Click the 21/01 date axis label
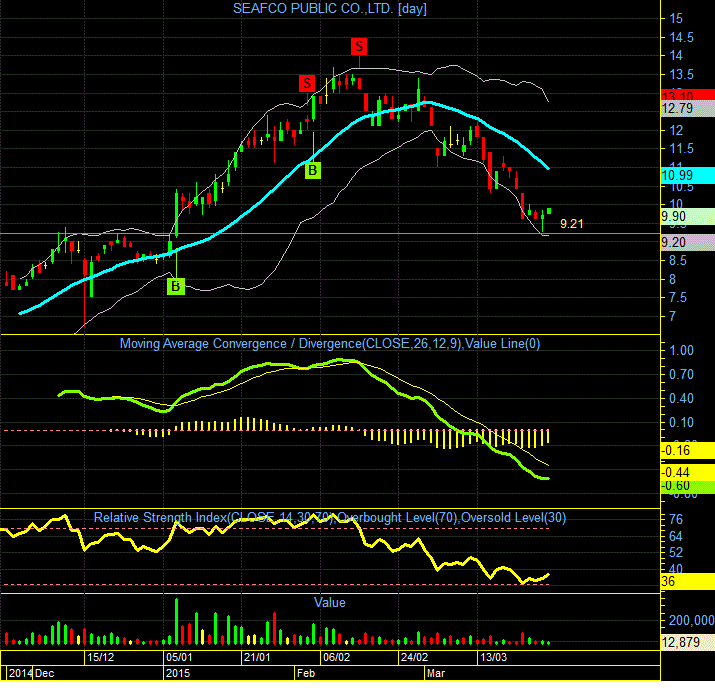 pos(257,657)
